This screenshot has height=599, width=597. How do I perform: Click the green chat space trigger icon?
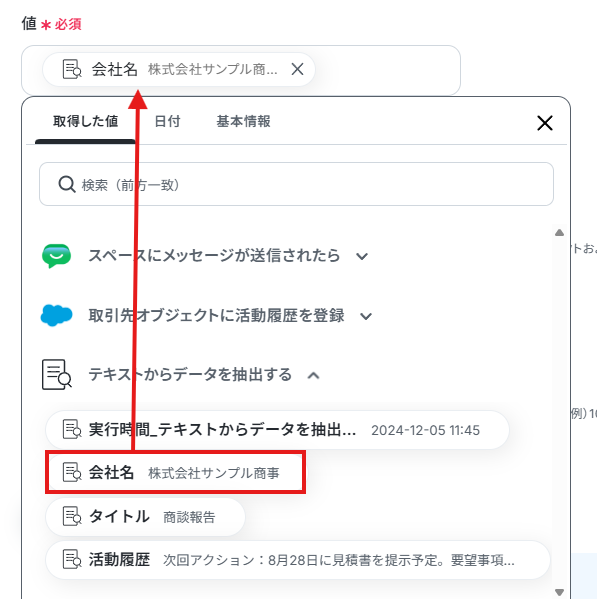tap(57, 256)
